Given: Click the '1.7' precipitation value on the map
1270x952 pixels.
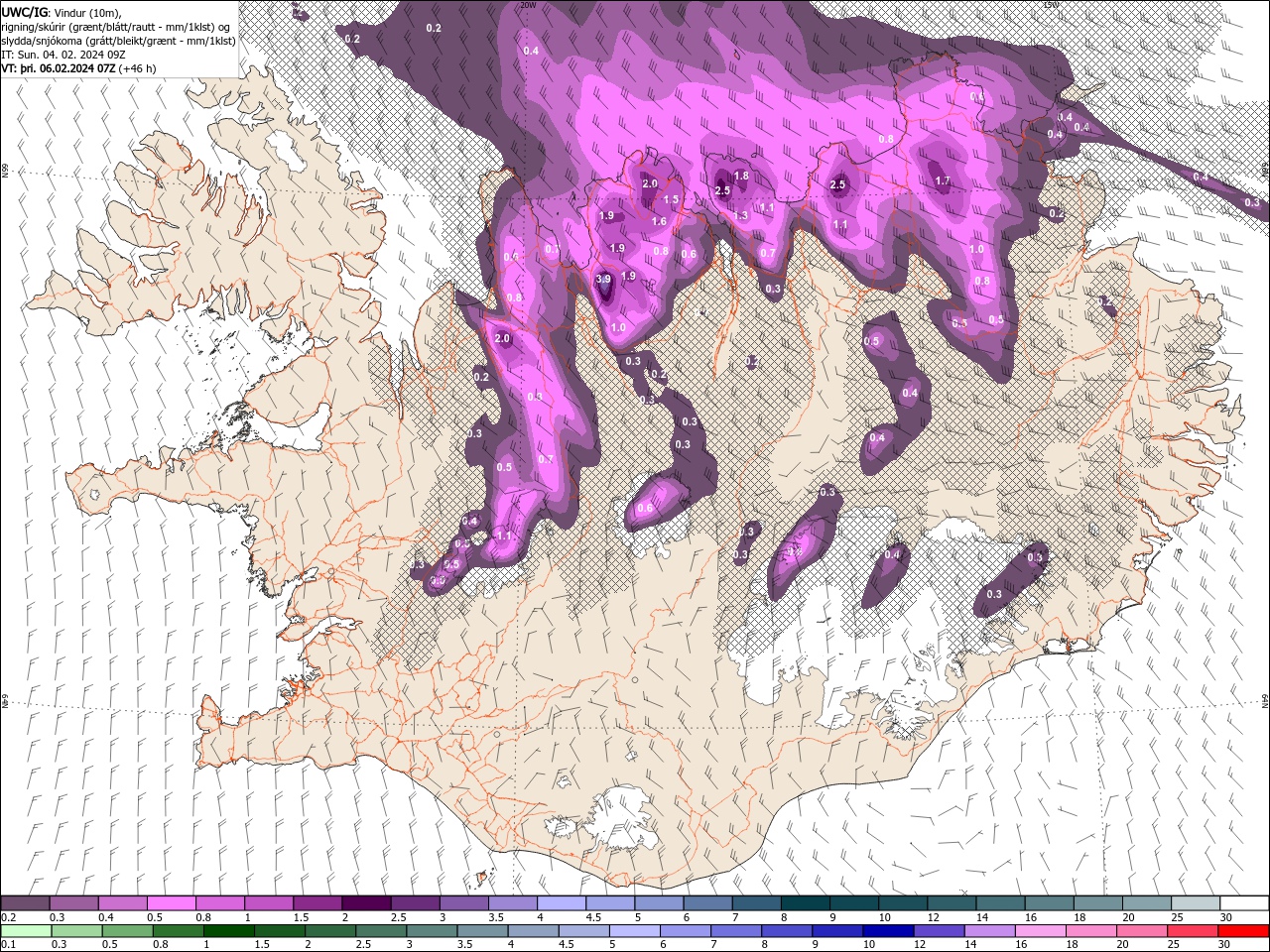Looking at the screenshot, I should click(943, 180).
